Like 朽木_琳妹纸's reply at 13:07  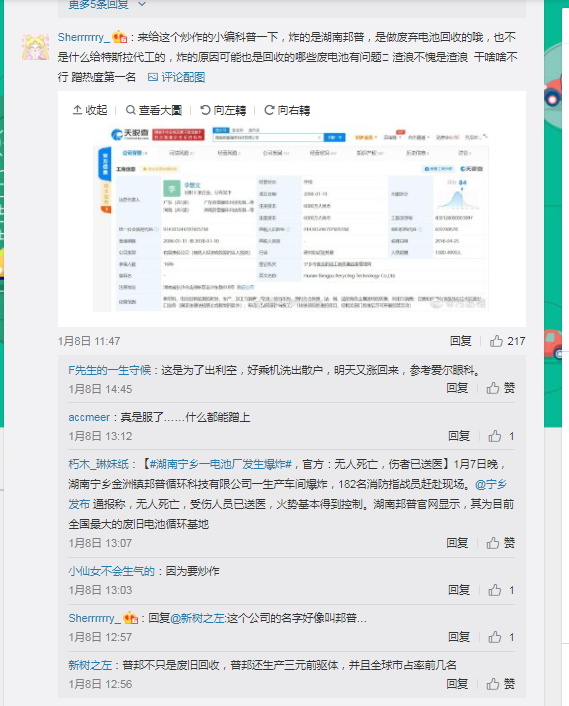click(x=501, y=543)
